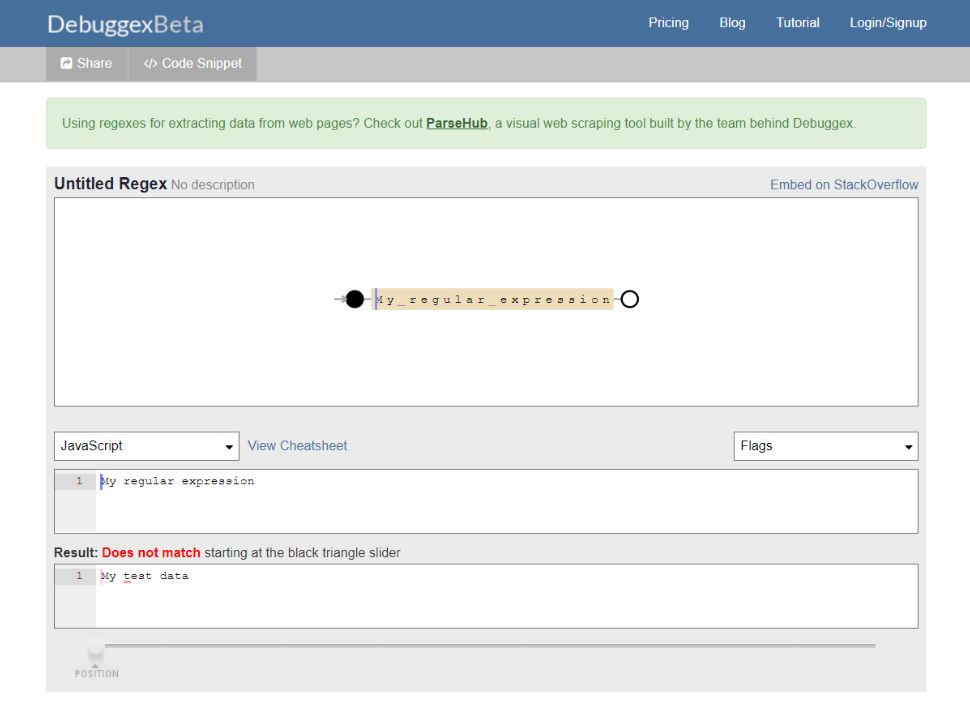
Task: Open View Cheatsheet
Action: tap(296, 445)
